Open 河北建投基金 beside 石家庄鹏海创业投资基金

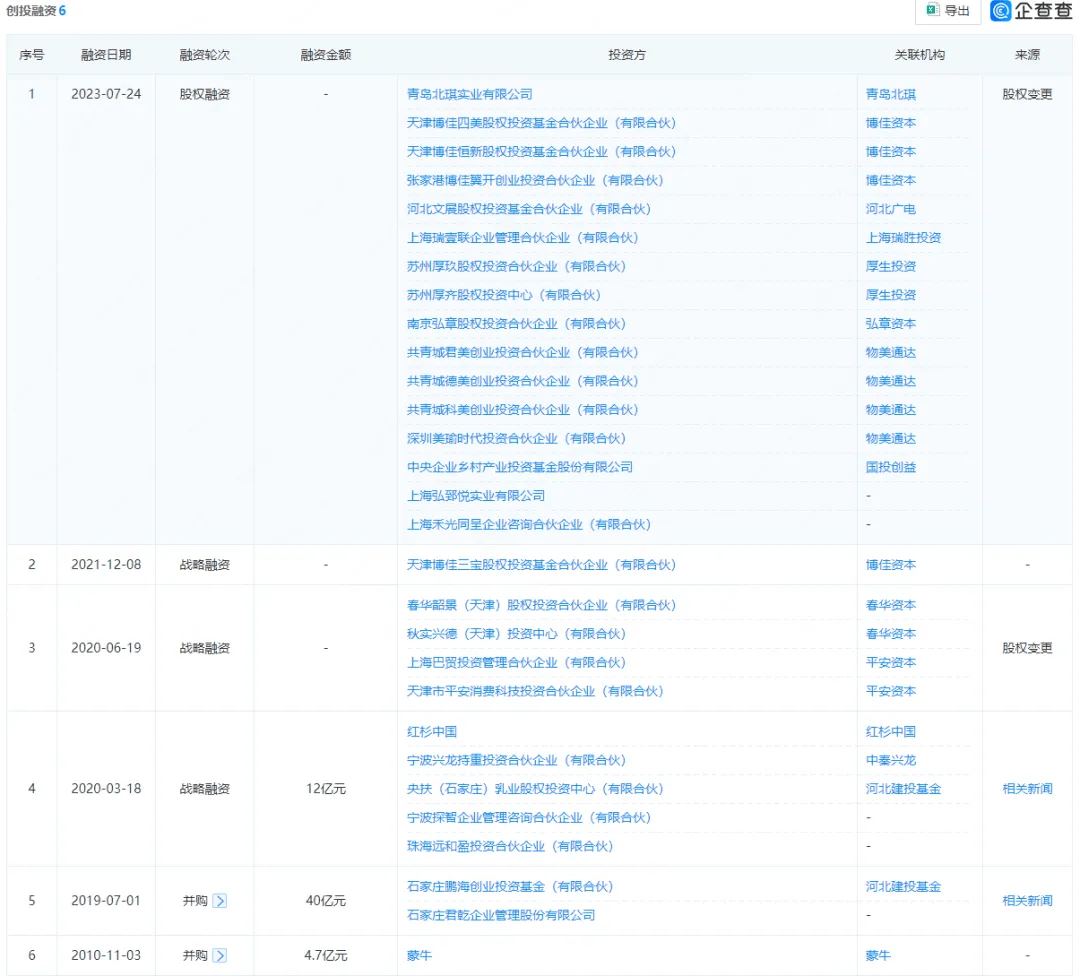[x=903, y=887]
